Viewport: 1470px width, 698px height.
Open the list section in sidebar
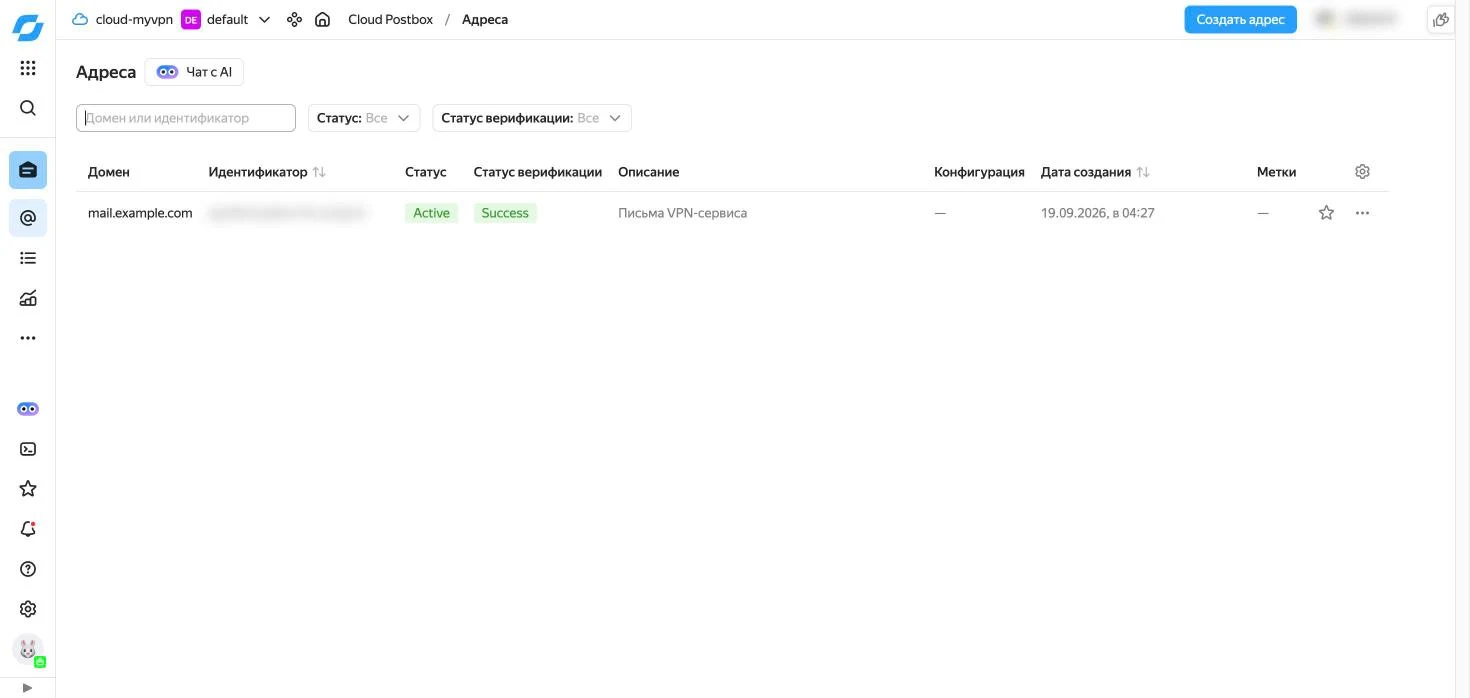pyautogui.click(x=28, y=258)
